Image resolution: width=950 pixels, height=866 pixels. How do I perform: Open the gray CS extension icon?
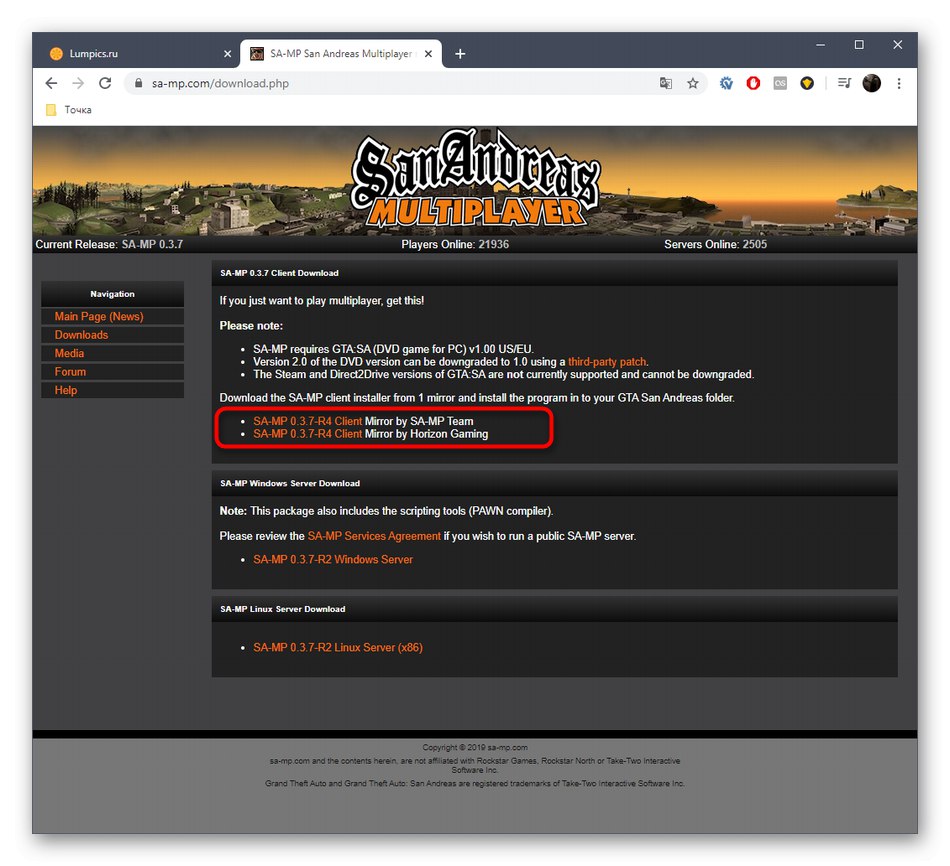click(x=781, y=84)
